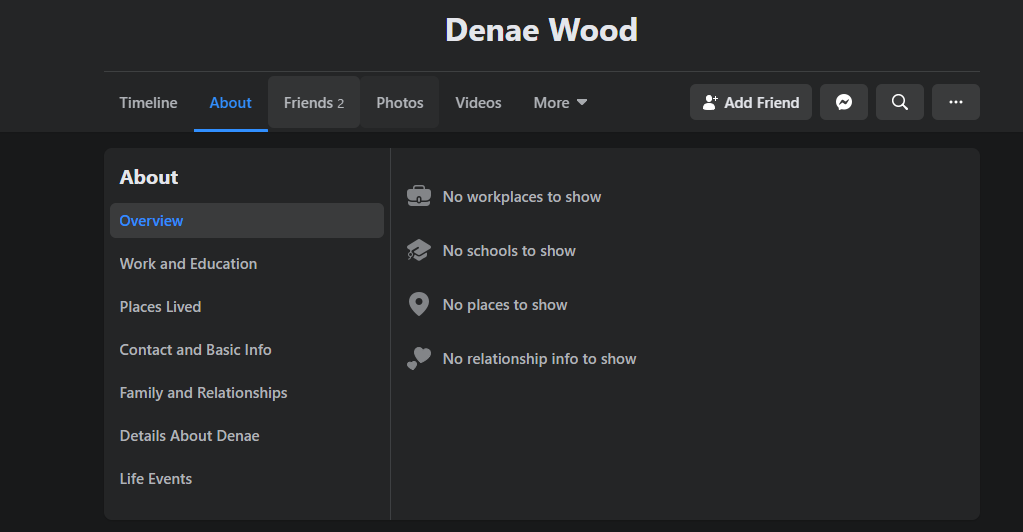Click 'No relationship info to show' text
1023x532 pixels.
pos(540,359)
